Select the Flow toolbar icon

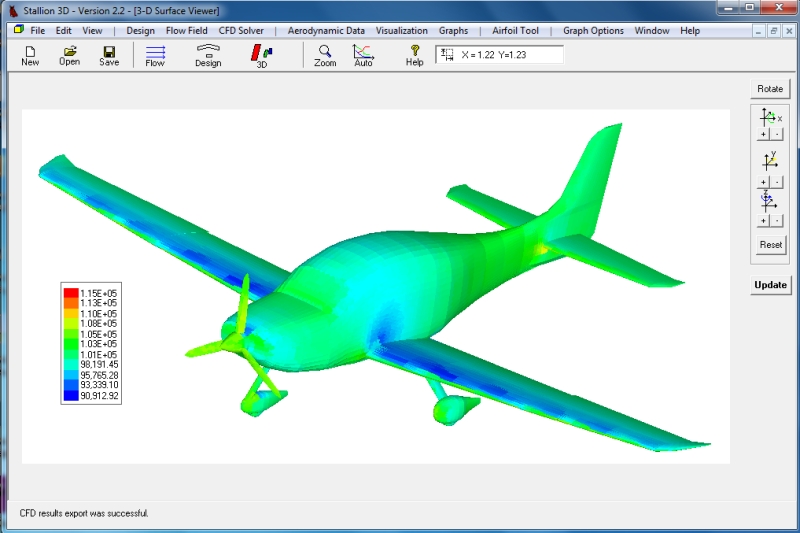155,55
